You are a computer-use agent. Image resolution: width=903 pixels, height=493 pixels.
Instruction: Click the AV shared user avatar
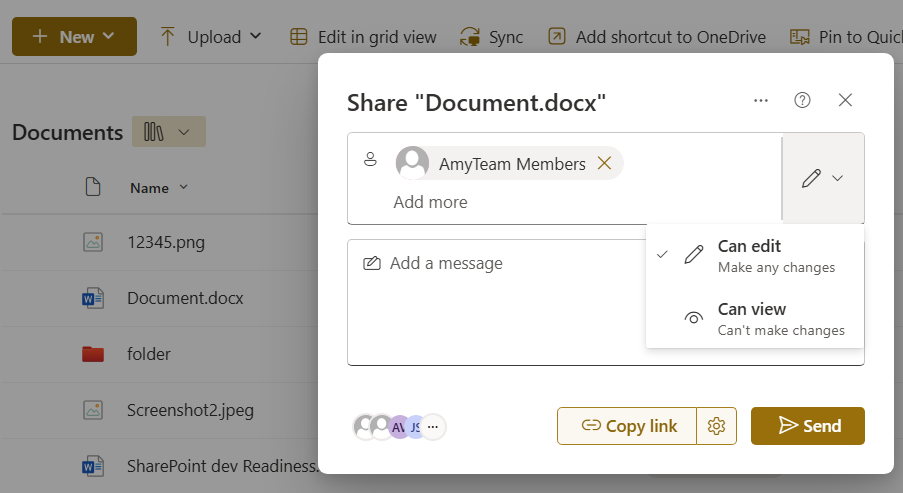click(x=398, y=427)
